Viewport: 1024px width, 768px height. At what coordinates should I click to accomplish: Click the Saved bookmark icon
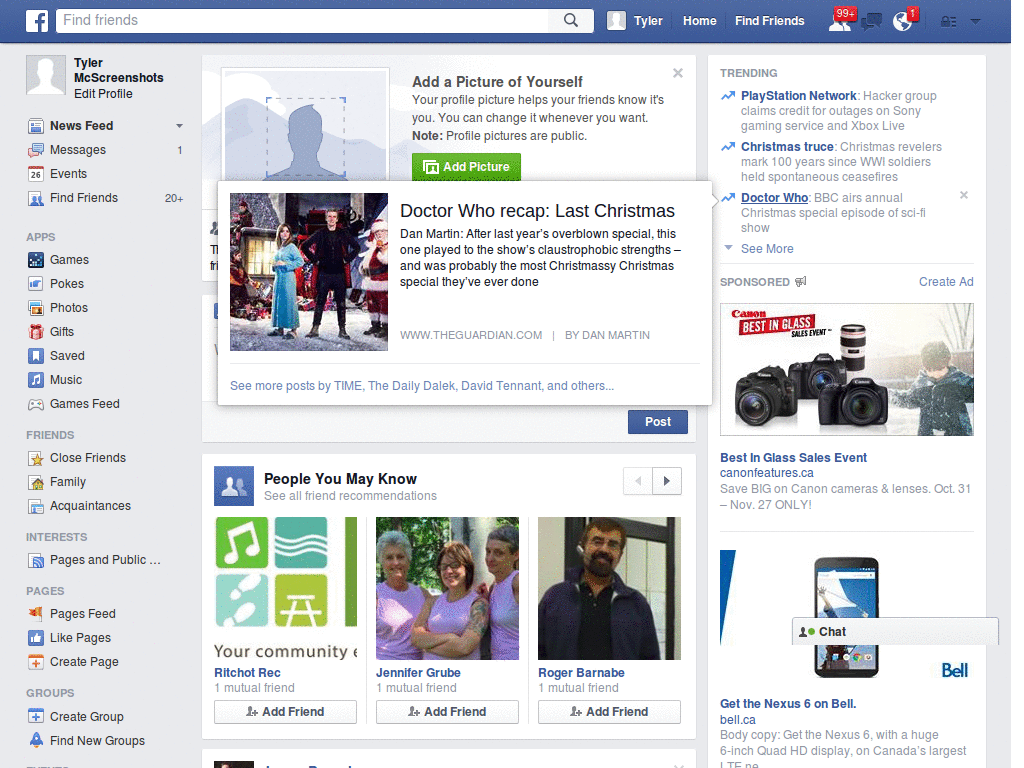[x=36, y=356]
